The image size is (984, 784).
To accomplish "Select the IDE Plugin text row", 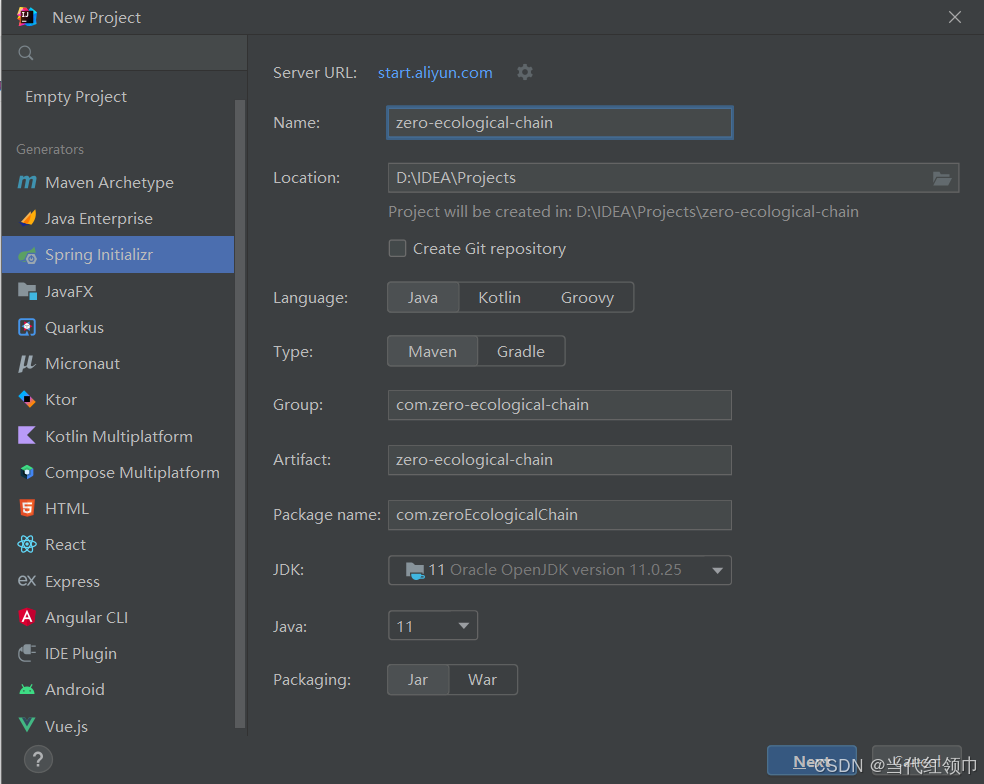I will (x=118, y=653).
